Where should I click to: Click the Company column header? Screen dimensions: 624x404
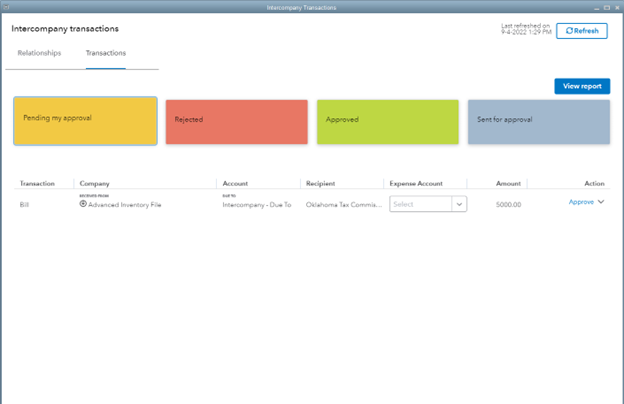tap(94, 183)
